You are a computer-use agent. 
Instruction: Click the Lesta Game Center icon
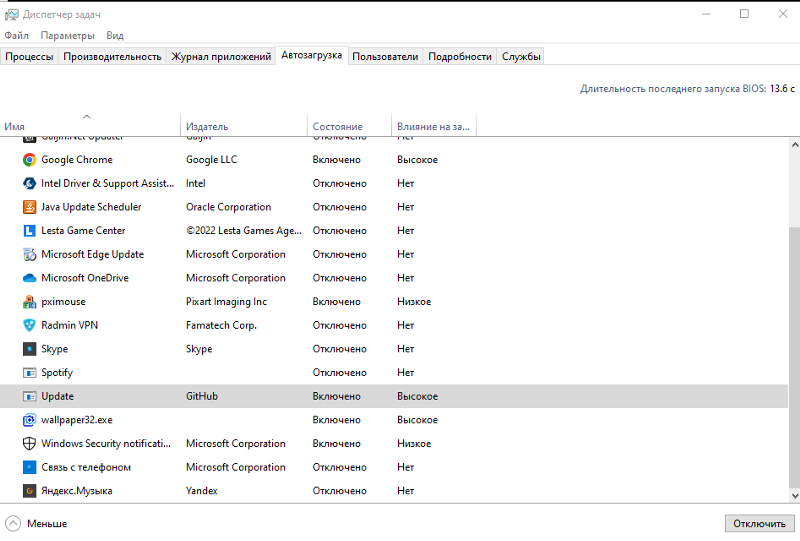pyautogui.click(x=30, y=231)
